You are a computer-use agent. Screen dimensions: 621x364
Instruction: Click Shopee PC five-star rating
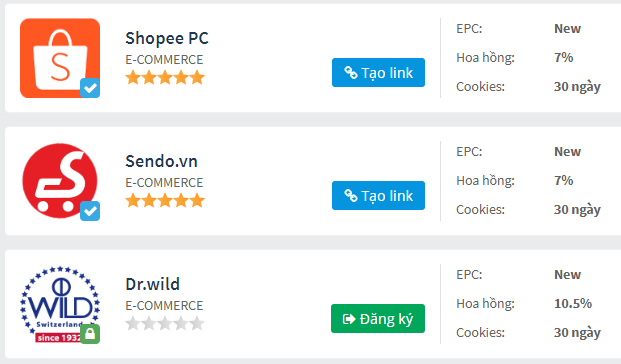tap(165, 77)
